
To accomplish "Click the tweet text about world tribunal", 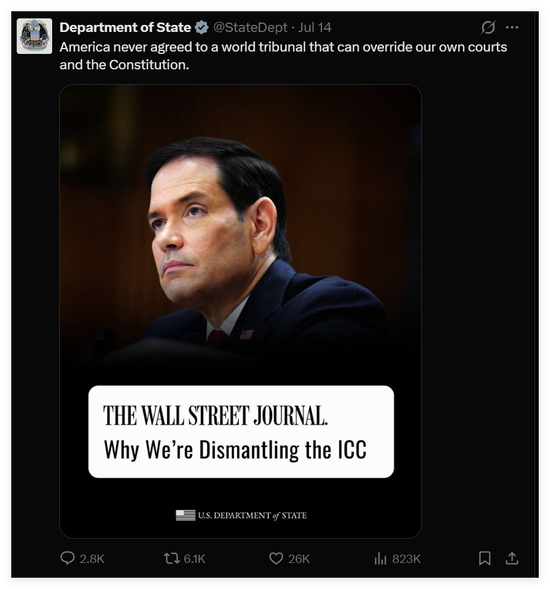I will click(x=283, y=56).
